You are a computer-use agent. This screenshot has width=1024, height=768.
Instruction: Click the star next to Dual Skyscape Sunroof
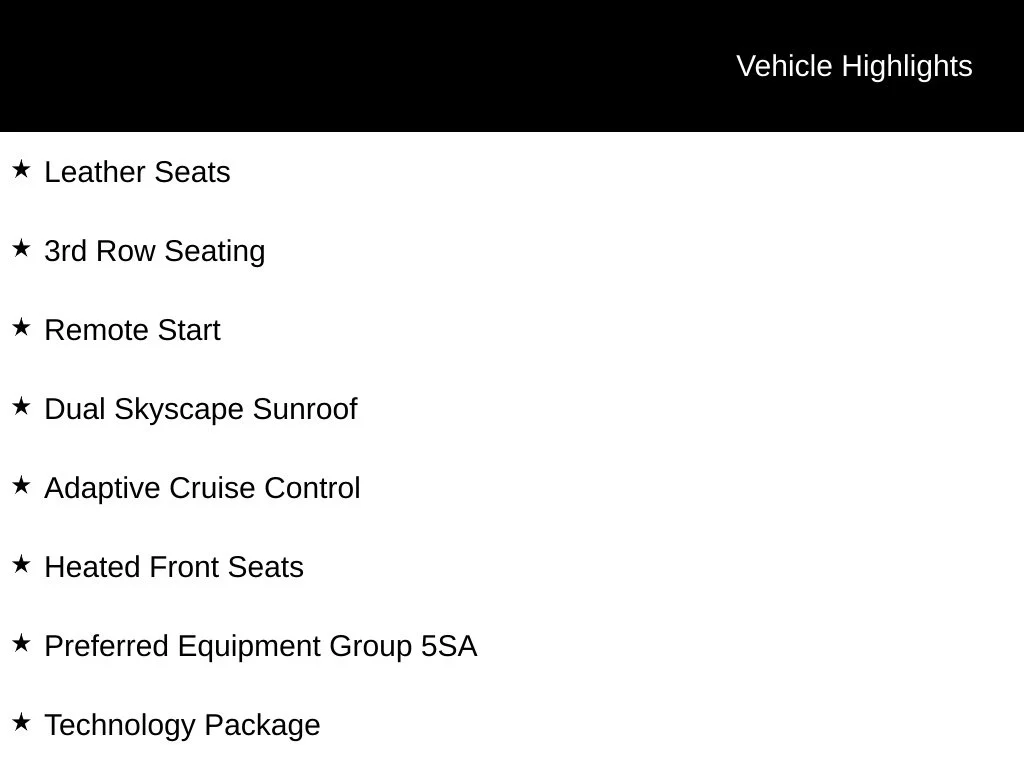pyautogui.click(x=21, y=406)
